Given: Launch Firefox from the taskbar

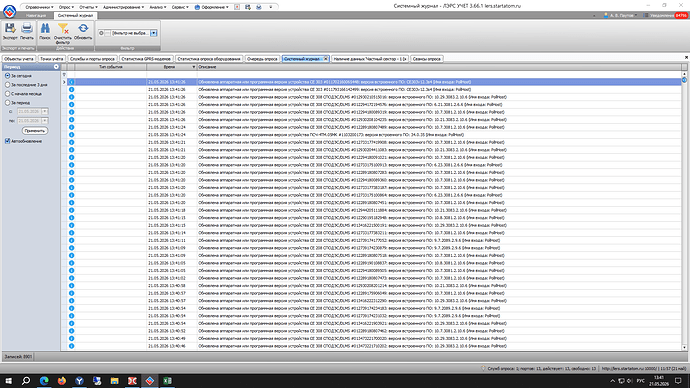Looking at the screenshot, I should (62, 381).
